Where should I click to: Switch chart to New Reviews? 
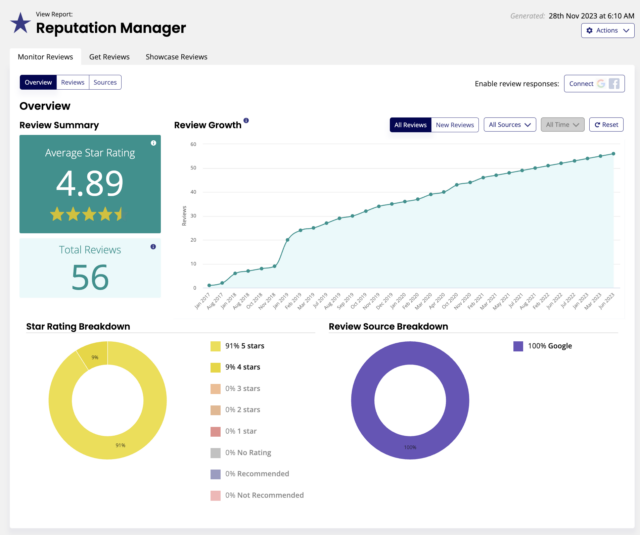[455, 125]
